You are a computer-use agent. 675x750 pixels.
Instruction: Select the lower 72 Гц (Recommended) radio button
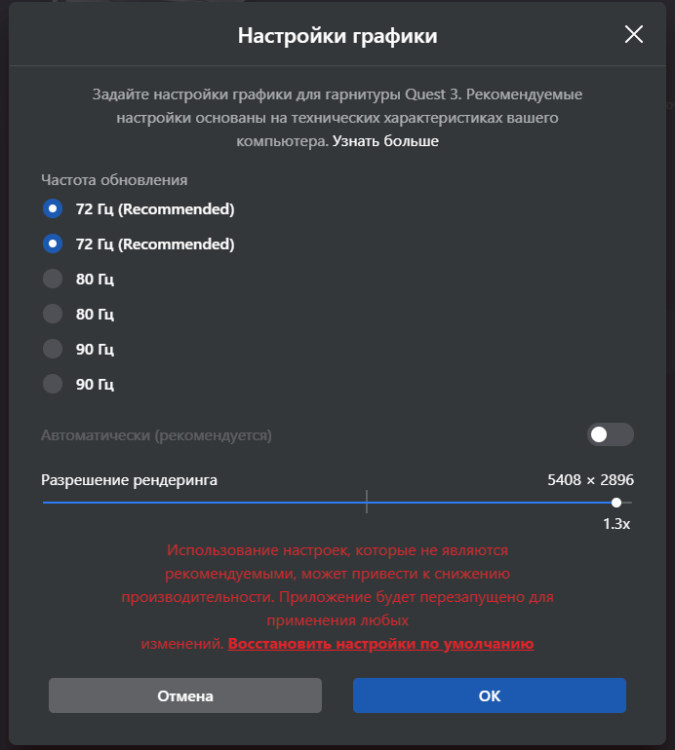53,244
